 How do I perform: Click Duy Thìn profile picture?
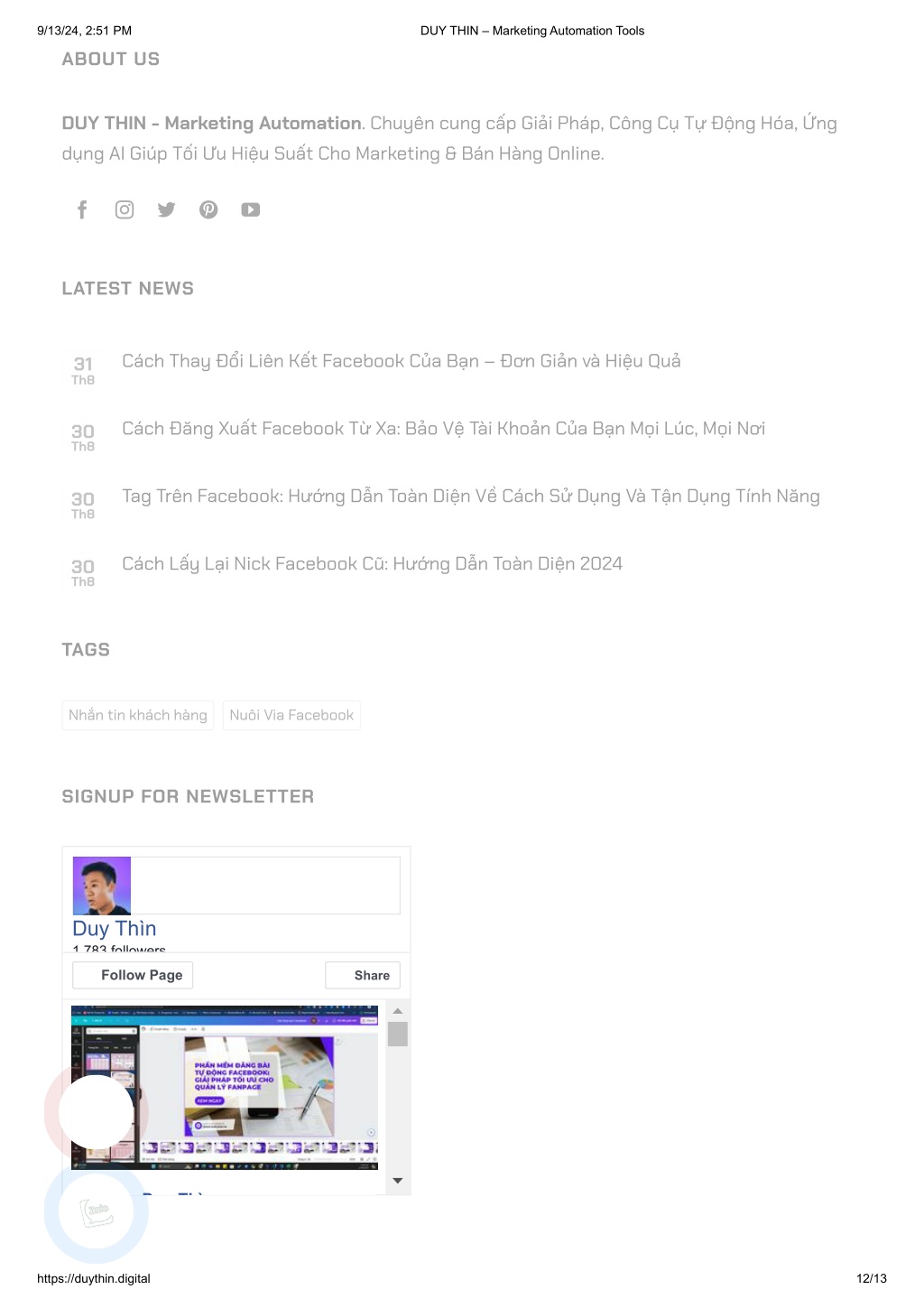[x=102, y=886]
